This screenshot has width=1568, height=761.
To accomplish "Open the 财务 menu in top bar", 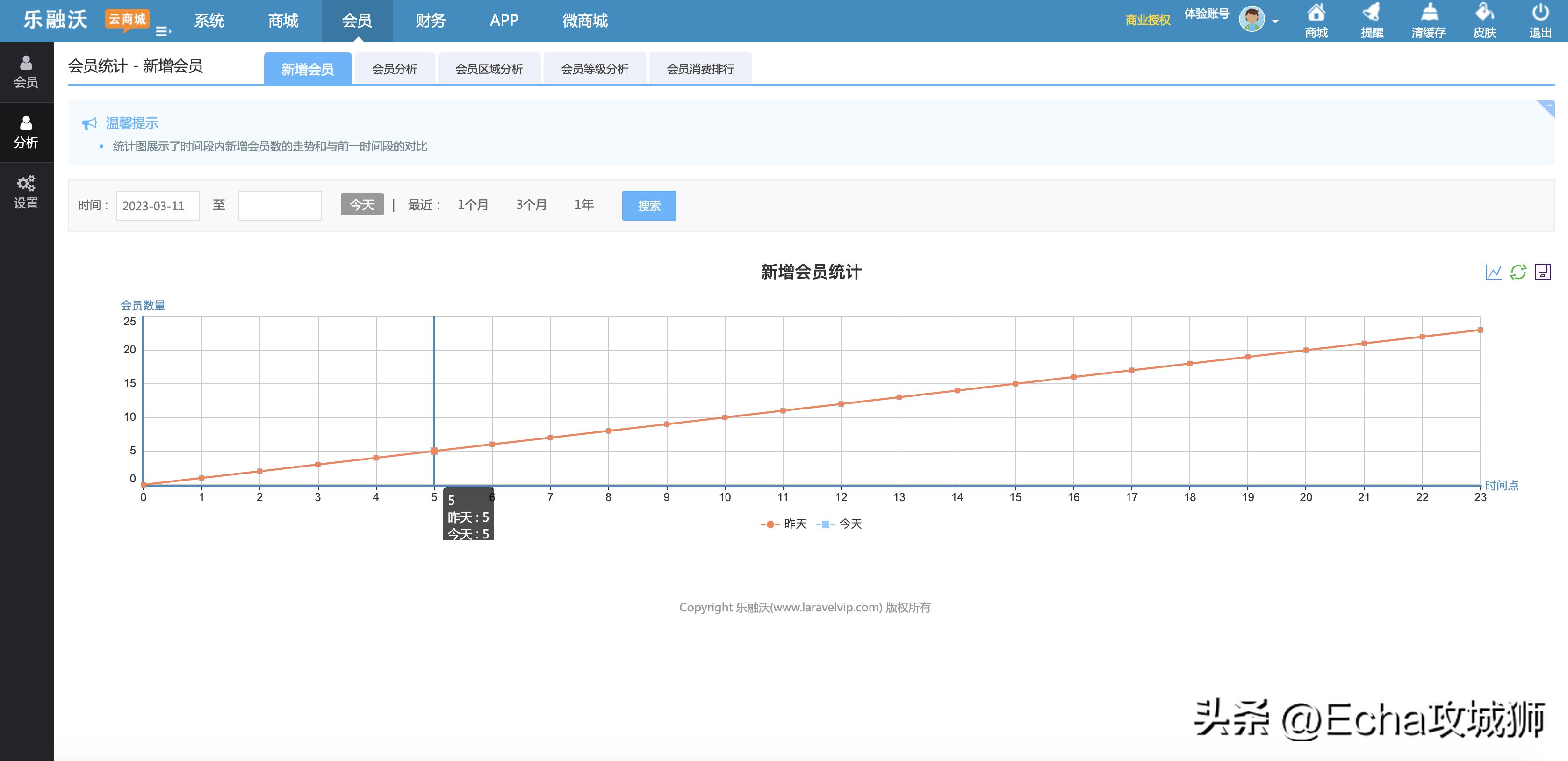I will point(431,20).
